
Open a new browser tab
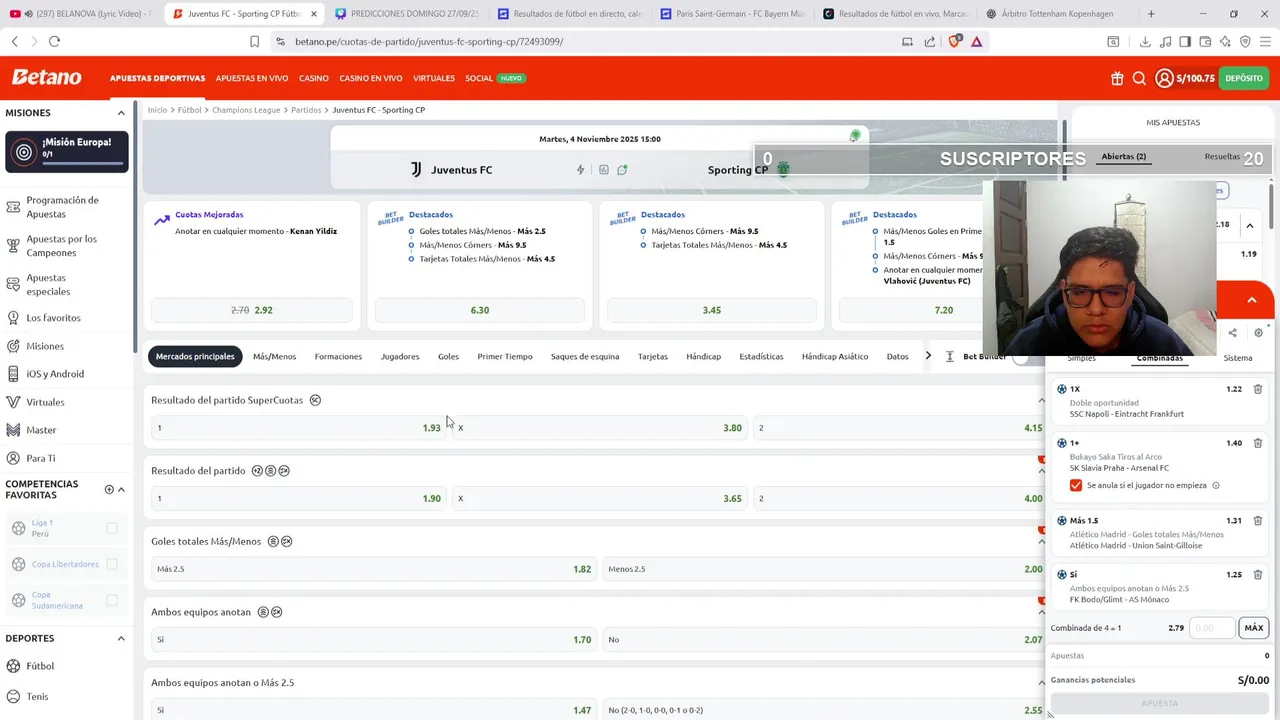tap(1151, 14)
